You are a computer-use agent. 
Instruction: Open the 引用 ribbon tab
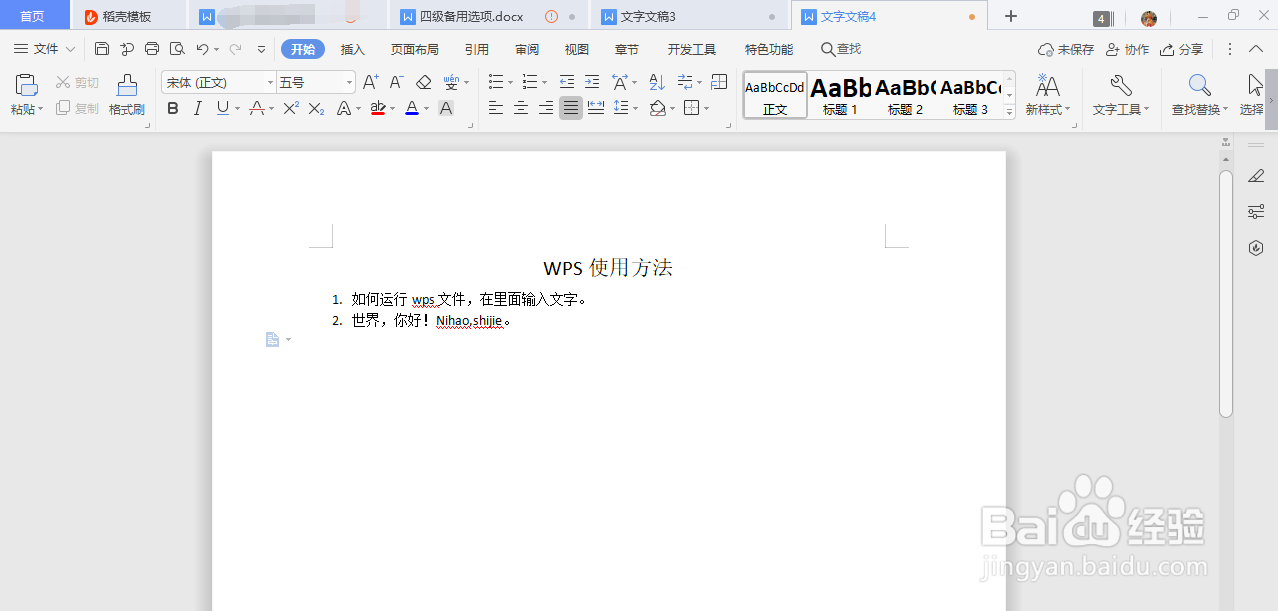tap(477, 49)
